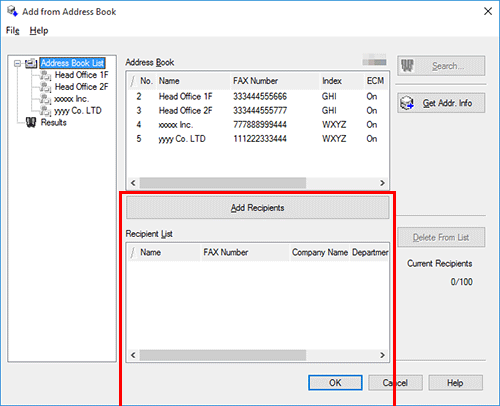Click the xxxxx Inc. group icon
Screen dimensions: 500x406
point(45,99)
